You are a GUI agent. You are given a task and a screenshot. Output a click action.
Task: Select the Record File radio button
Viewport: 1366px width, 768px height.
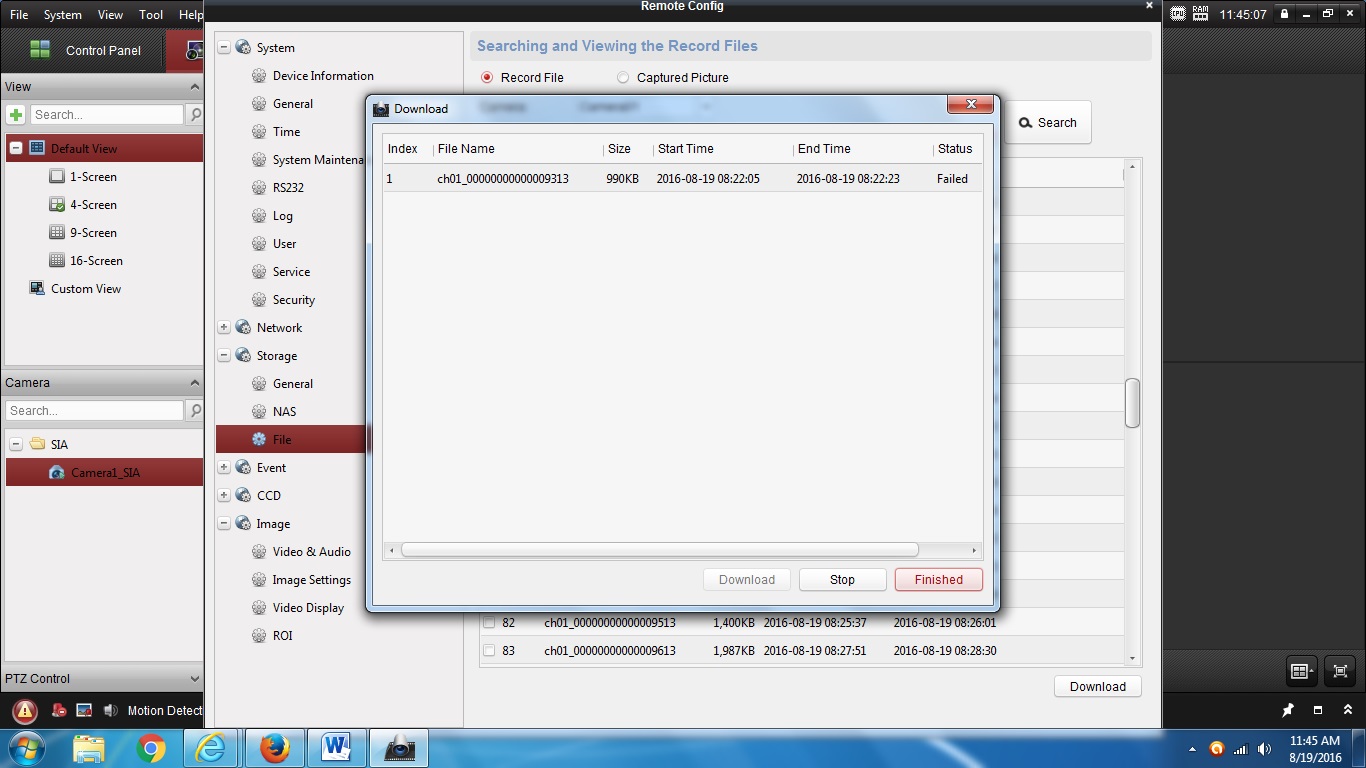point(487,78)
